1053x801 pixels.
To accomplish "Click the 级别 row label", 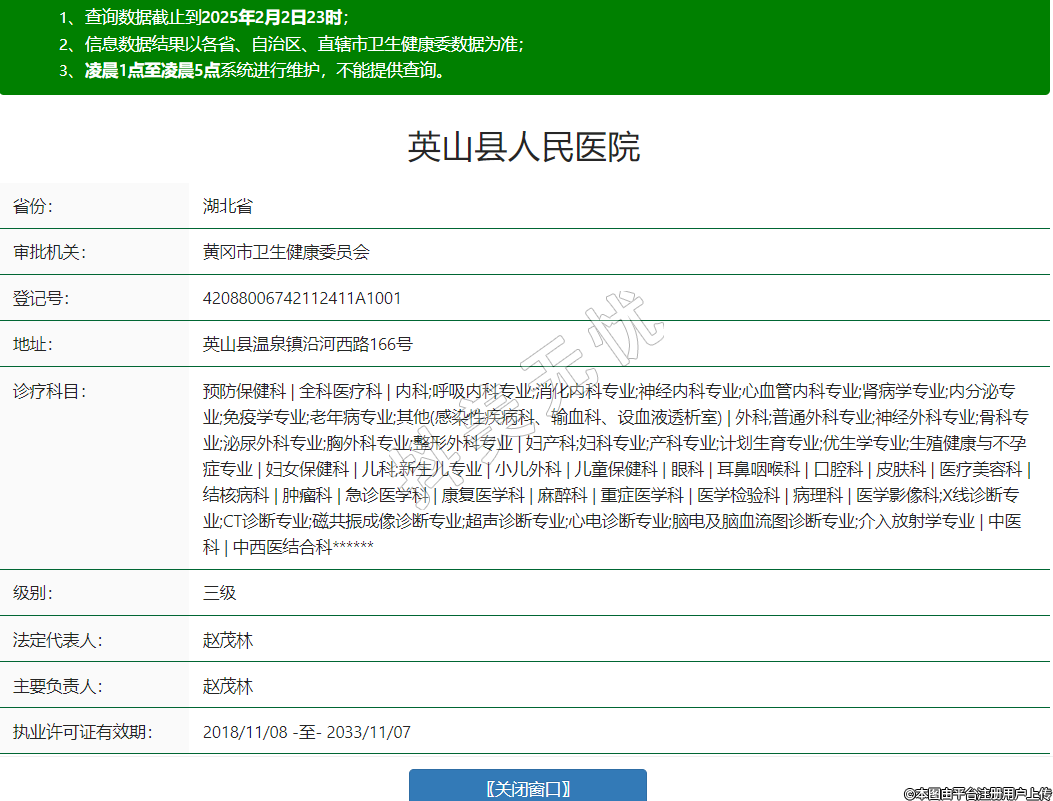I will [x=33, y=592].
